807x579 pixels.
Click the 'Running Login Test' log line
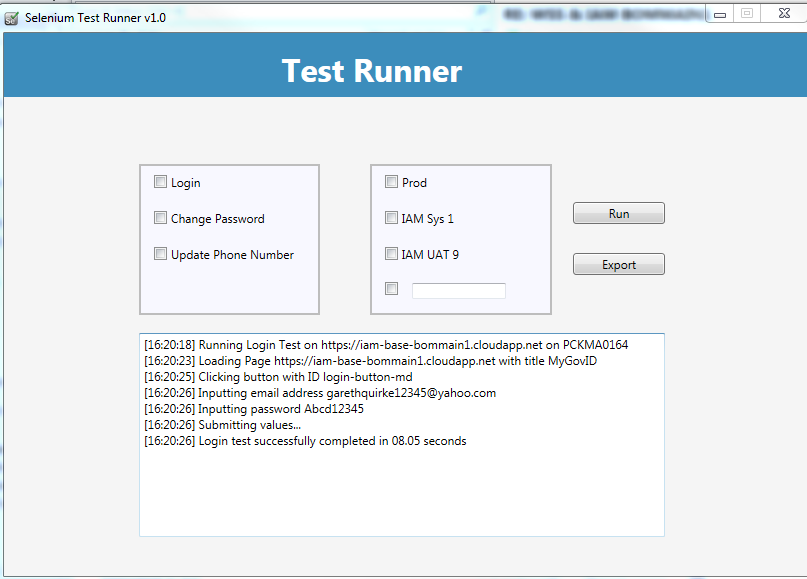(385, 345)
